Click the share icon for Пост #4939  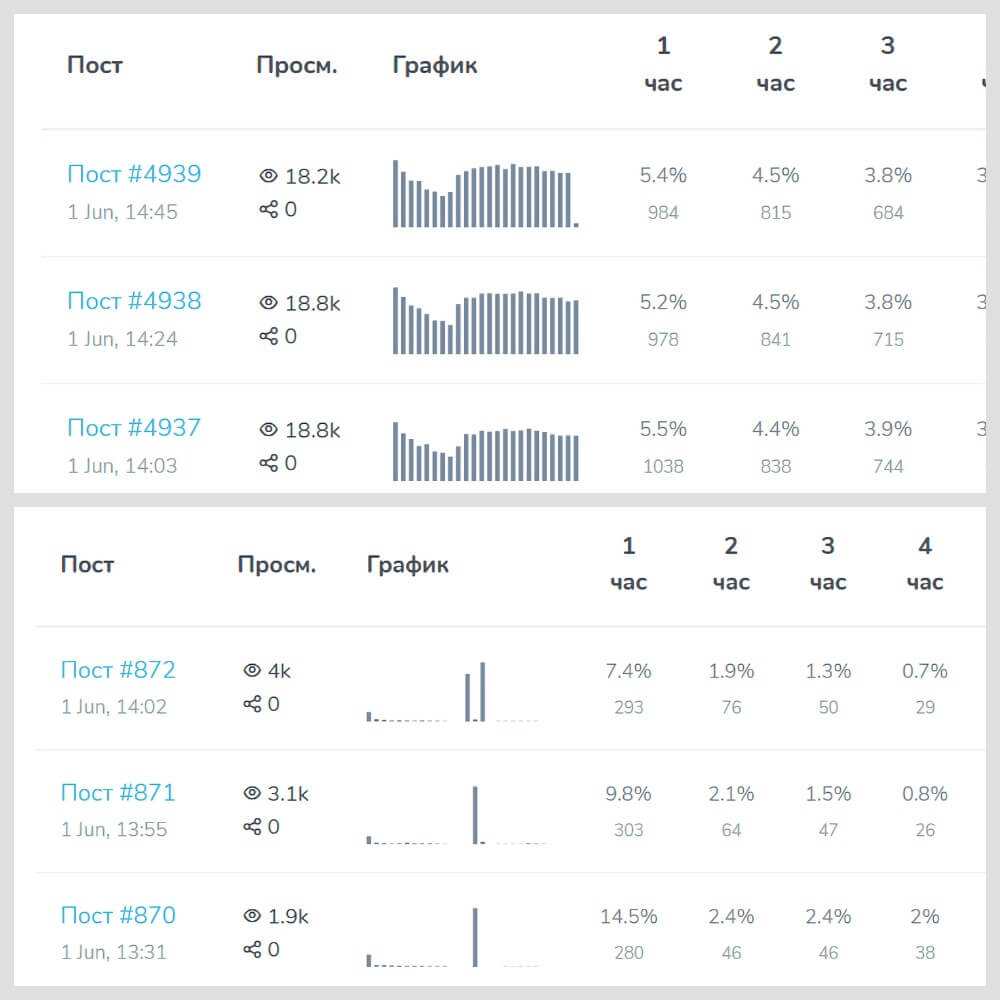tap(268, 209)
